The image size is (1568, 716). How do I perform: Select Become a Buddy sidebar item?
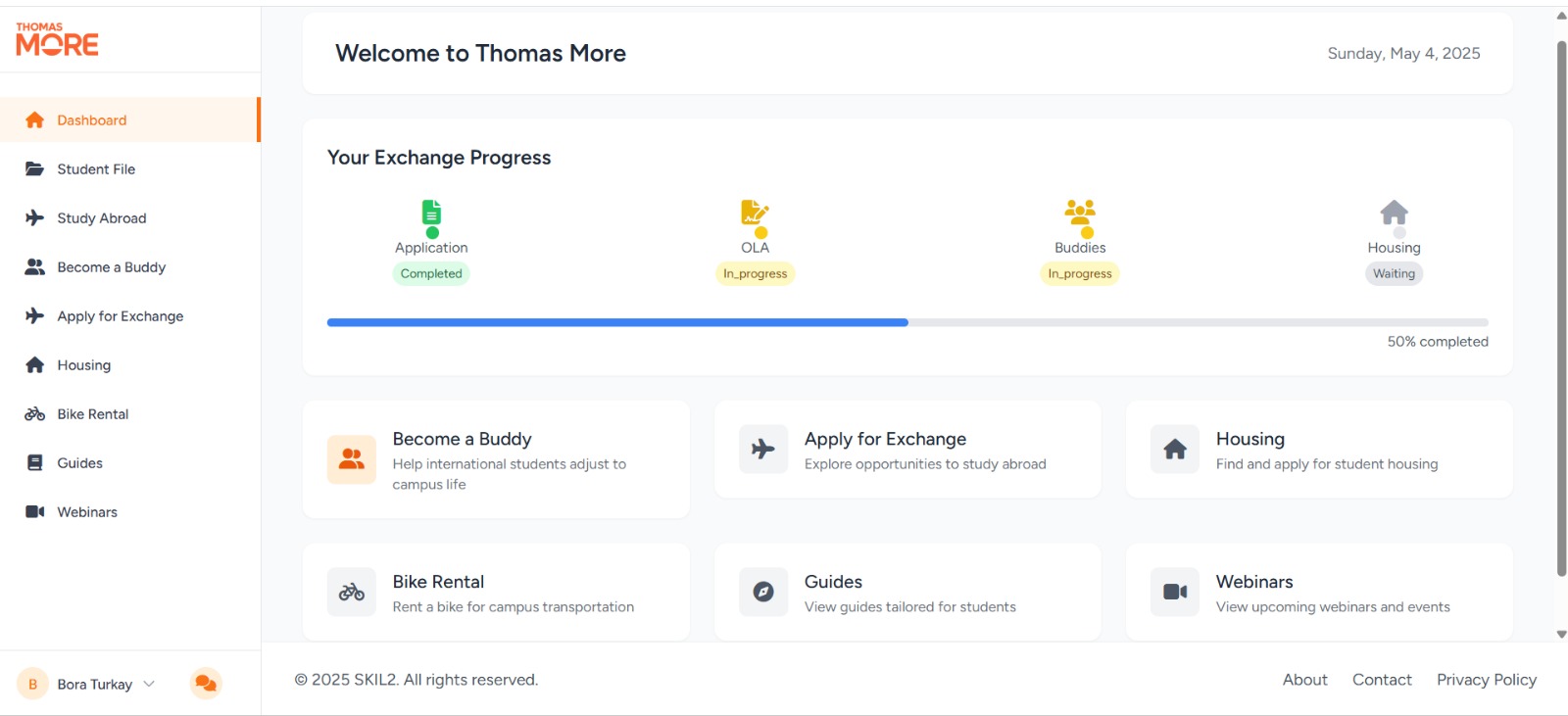click(129, 266)
